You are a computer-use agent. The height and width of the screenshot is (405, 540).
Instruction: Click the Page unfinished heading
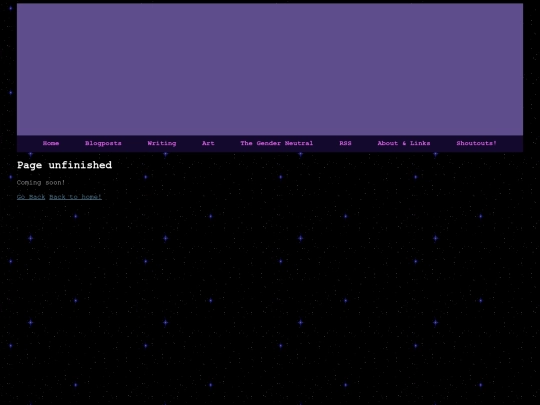coord(64,165)
